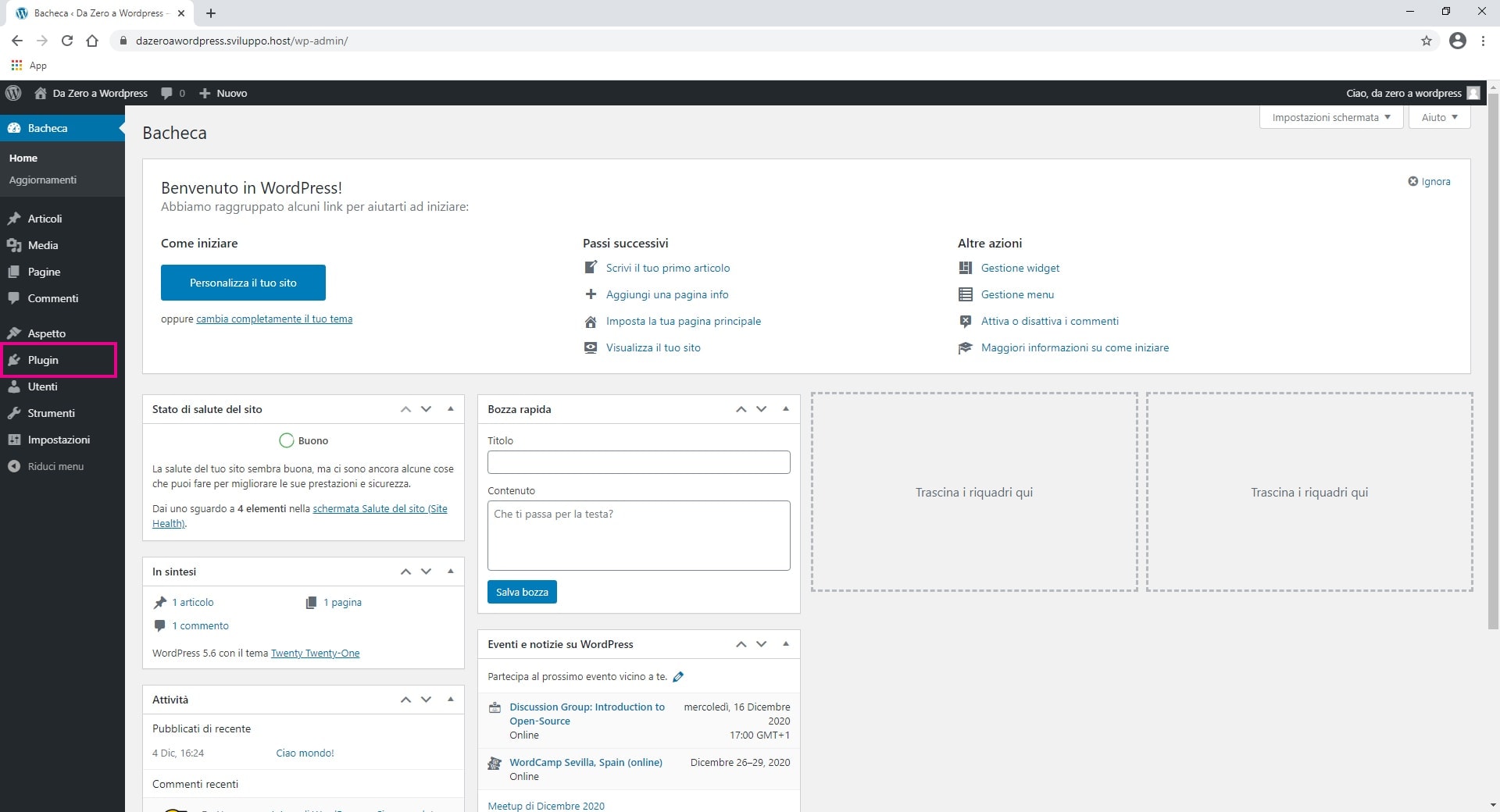Open the Chrome three-dot menu
Image resolution: width=1500 pixels, height=812 pixels.
coord(1483,41)
